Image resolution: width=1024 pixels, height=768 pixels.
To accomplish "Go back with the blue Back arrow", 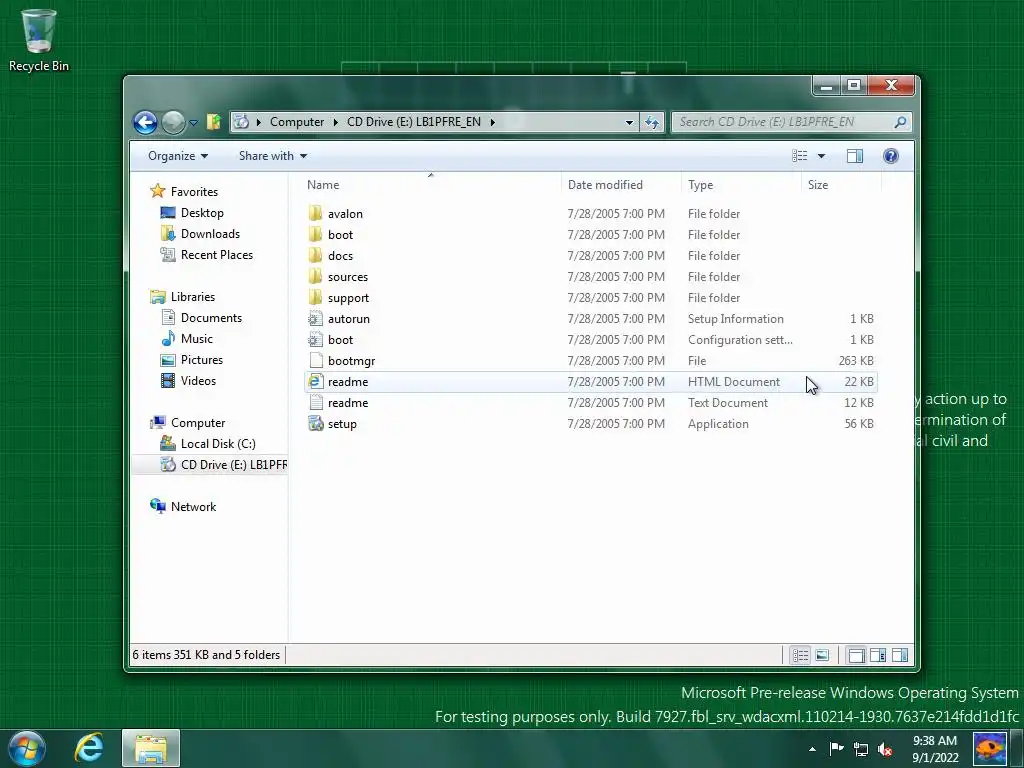I will (x=145, y=122).
